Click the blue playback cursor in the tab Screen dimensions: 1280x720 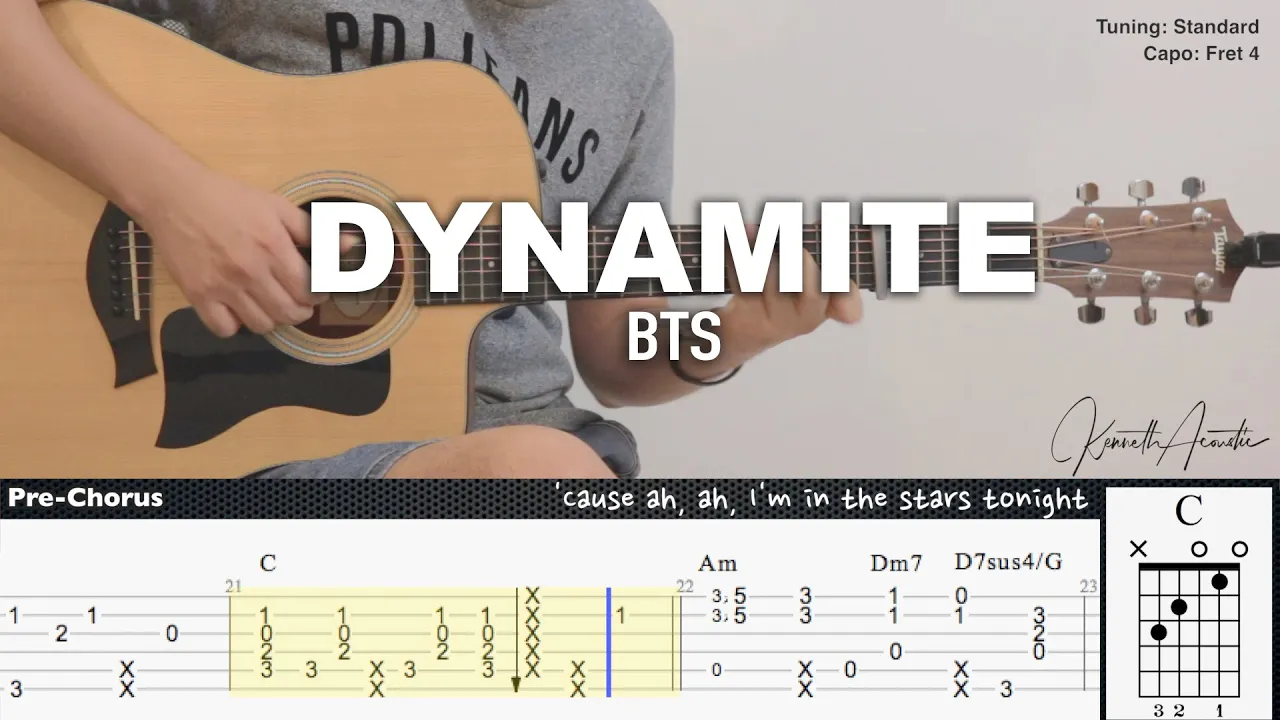click(x=608, y=641)
